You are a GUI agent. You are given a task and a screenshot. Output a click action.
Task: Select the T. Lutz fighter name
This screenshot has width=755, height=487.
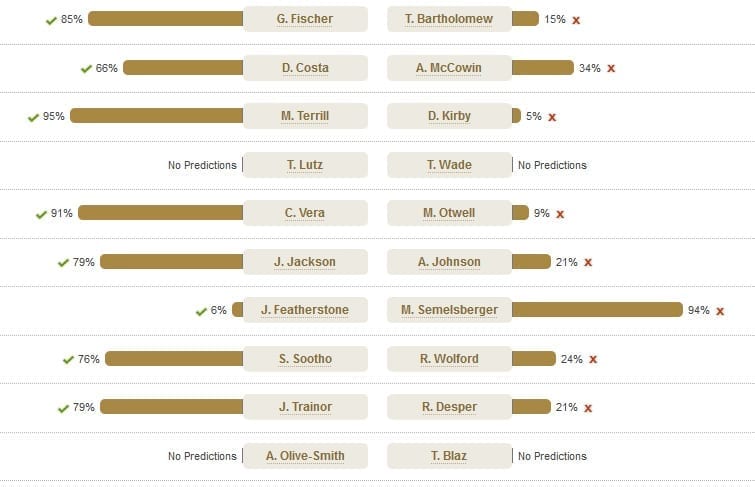coord(305,165)
